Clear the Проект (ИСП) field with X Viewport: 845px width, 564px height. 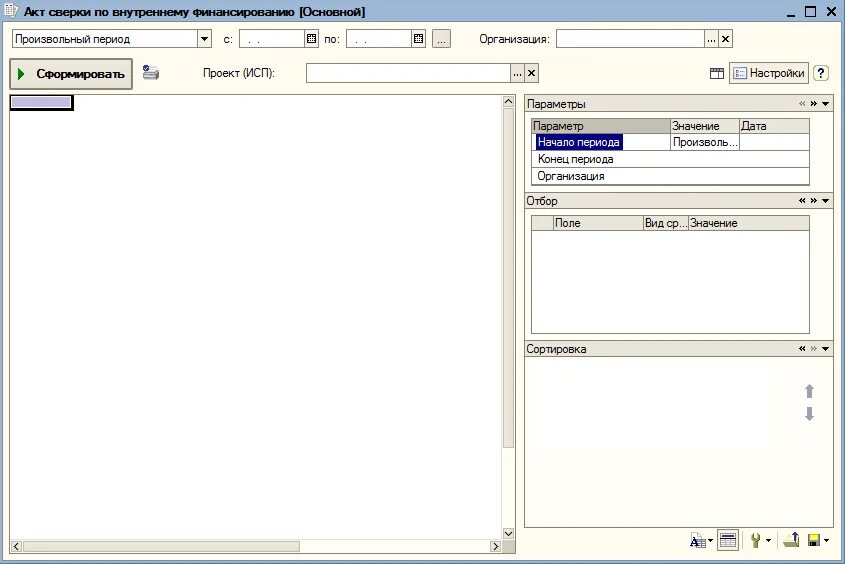(x=531, y=73)
